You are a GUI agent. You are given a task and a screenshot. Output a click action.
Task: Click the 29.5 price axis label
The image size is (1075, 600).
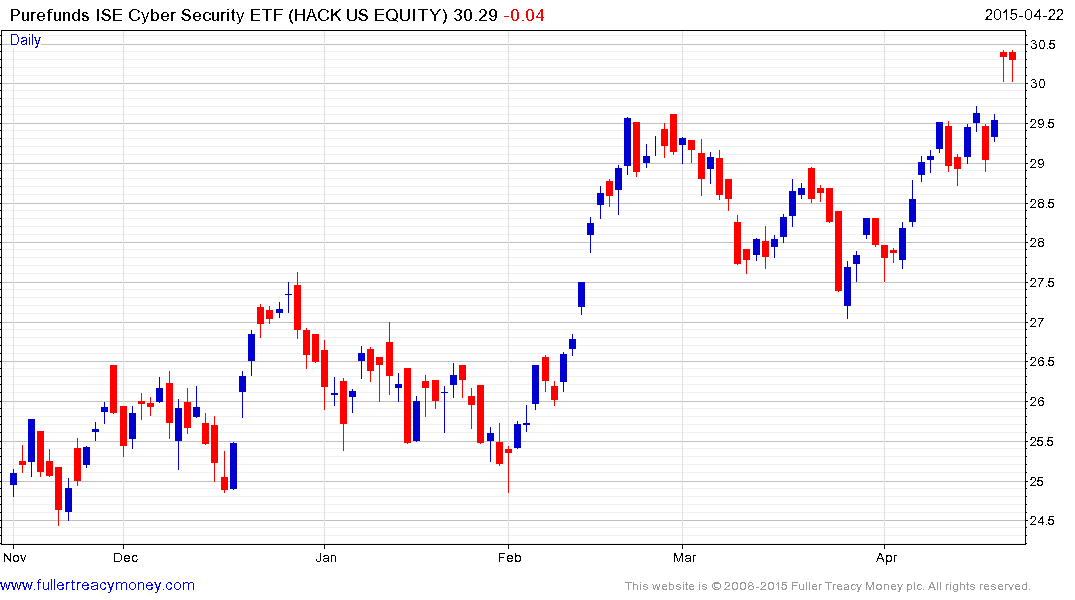coord(1043,124)
